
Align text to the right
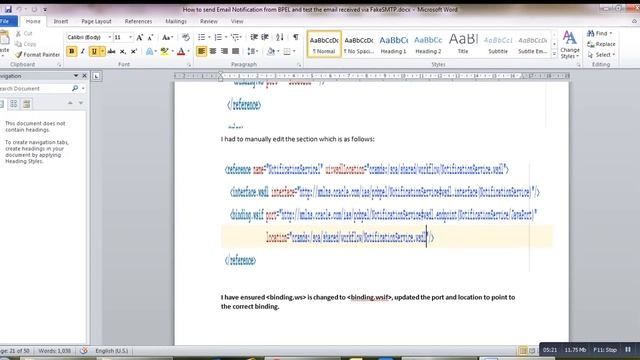224,51
